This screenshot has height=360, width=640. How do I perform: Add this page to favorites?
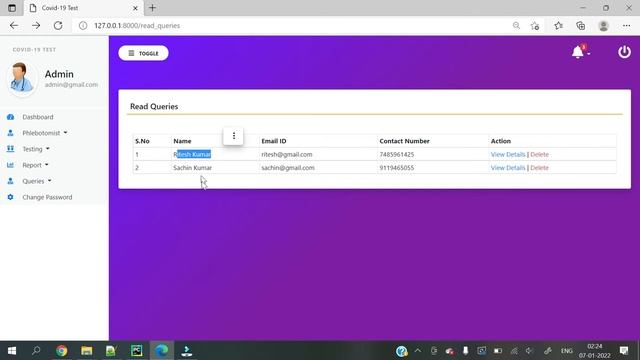(x=535, y=26)
